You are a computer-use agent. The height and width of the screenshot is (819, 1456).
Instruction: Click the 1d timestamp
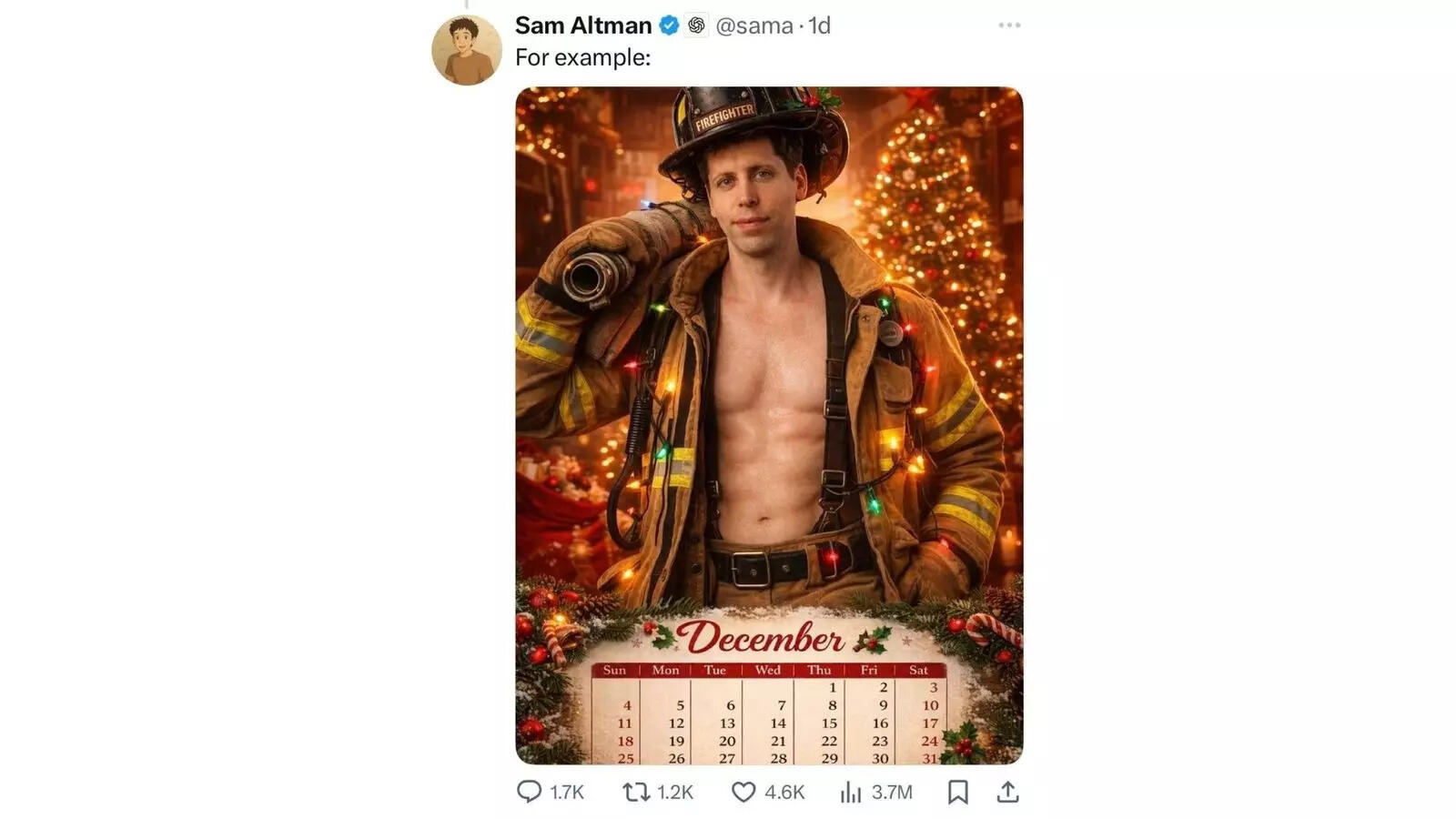821,25
